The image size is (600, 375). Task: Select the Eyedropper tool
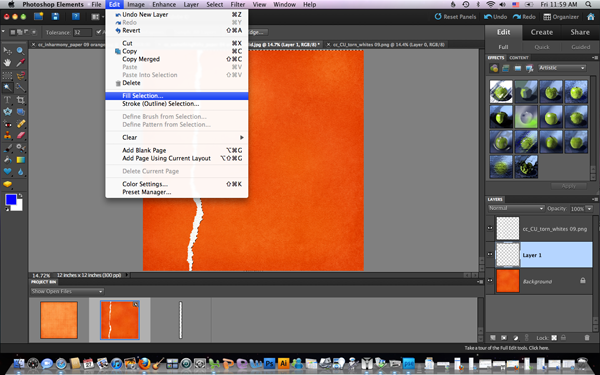point(21,63)
